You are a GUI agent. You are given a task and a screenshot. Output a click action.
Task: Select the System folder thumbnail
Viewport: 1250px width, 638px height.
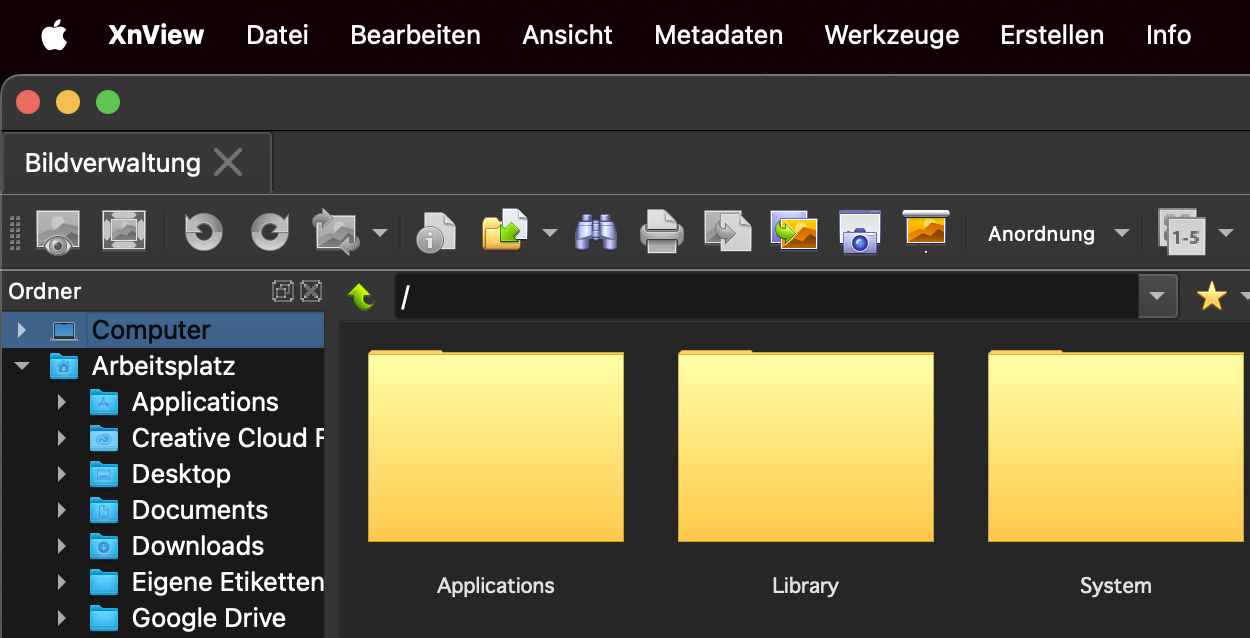(x=1116, y=446)
